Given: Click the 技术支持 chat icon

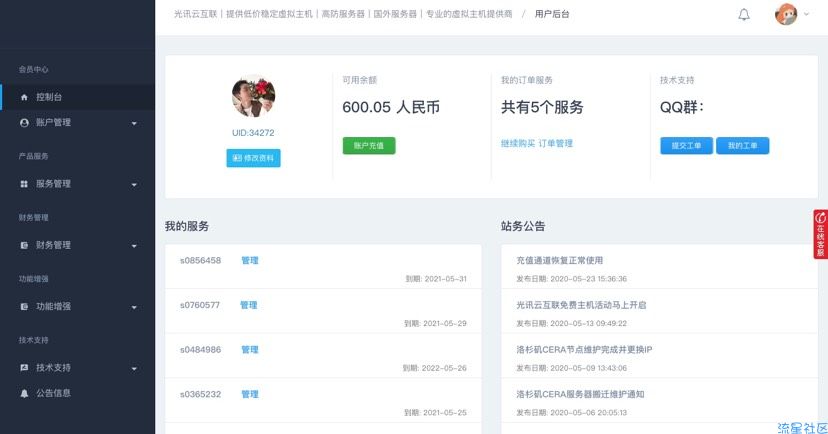Looking at the screenshot, I should (24, 368).
